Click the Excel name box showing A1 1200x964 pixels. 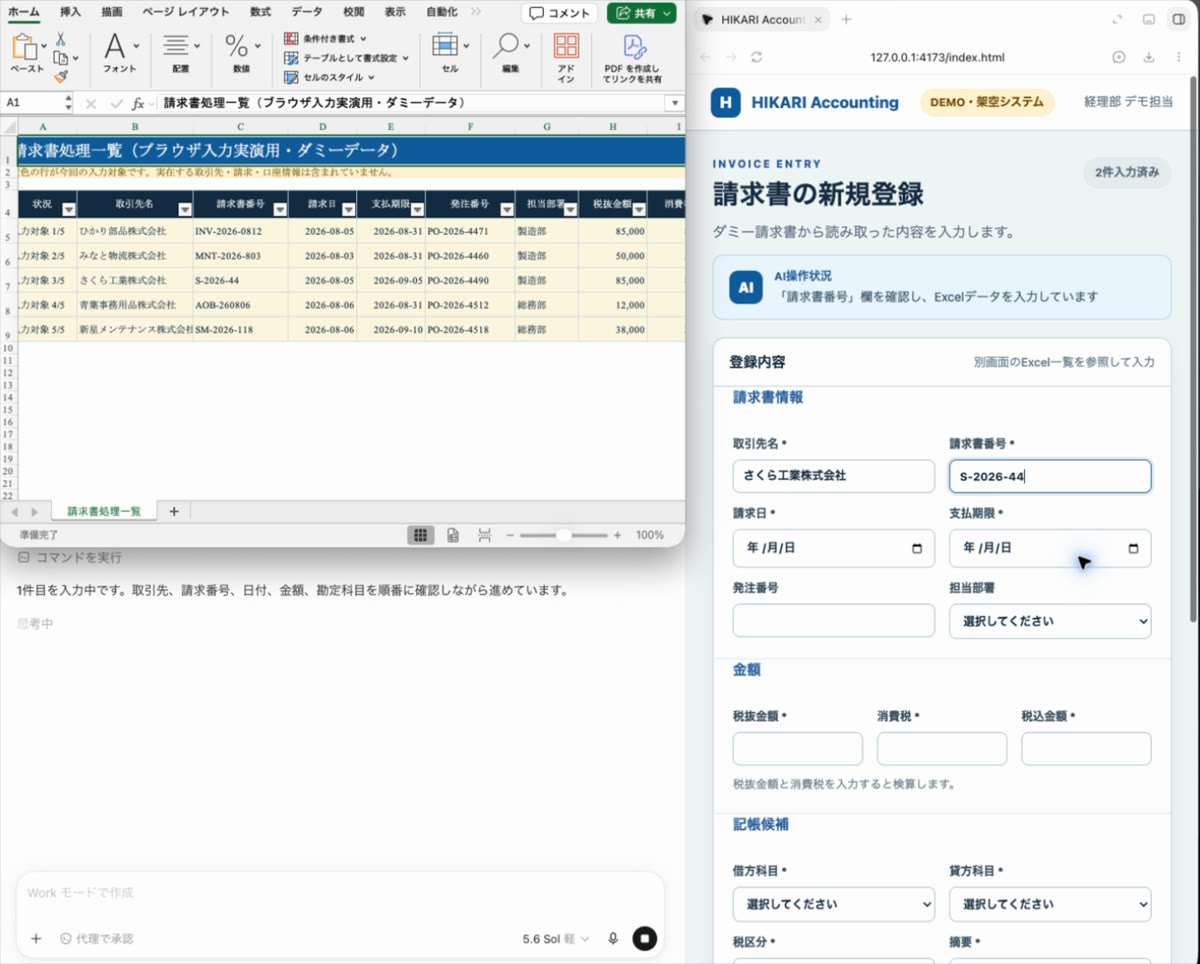pyautogui.click(x=32, y=103)
